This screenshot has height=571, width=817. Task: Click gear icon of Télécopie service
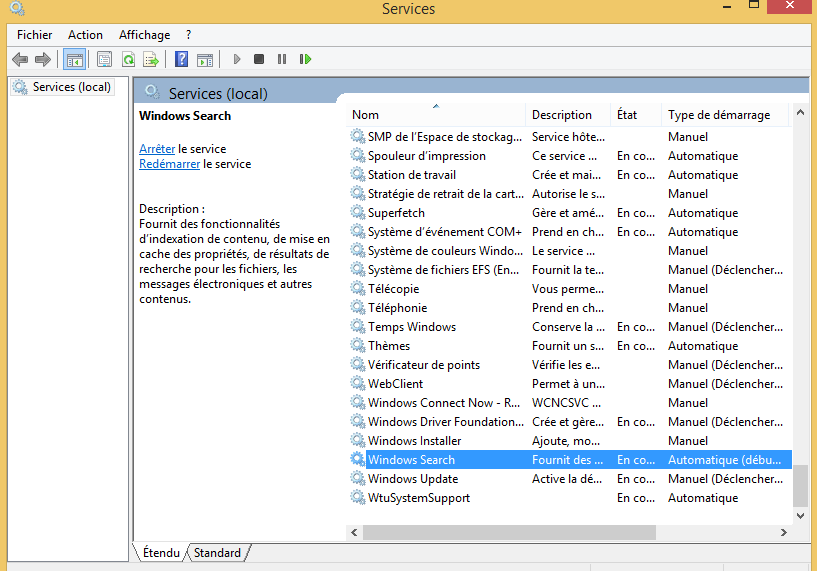point(357,288)
